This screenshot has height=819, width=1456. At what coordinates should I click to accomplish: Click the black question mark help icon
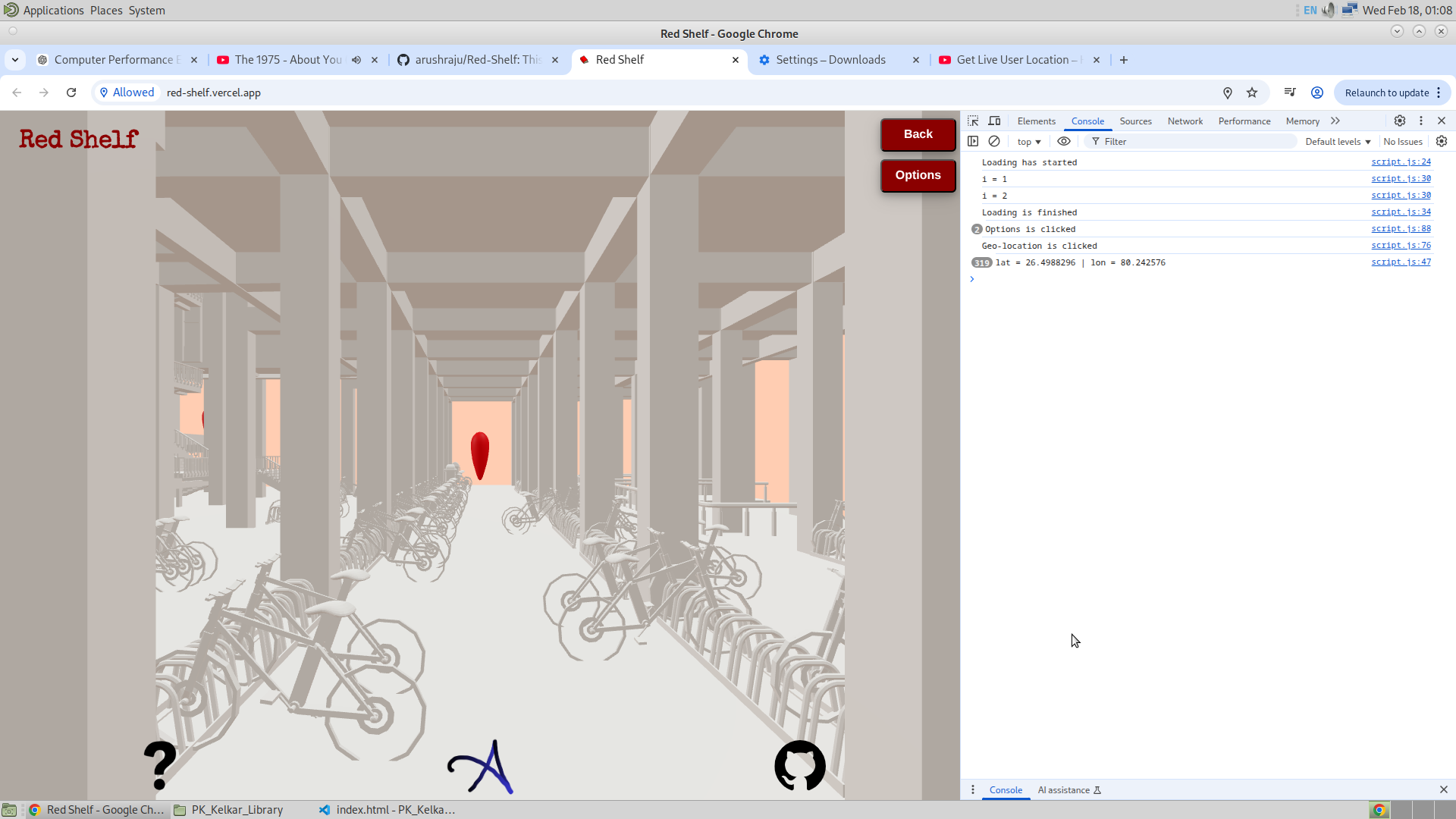[160, 765]
